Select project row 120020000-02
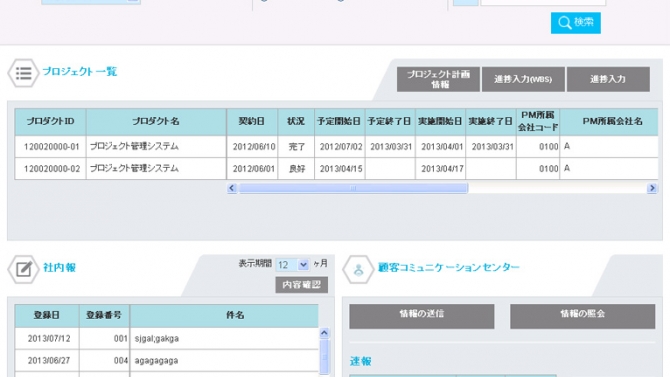Screen dimensions: 670x377 click(x=336, y=169)
